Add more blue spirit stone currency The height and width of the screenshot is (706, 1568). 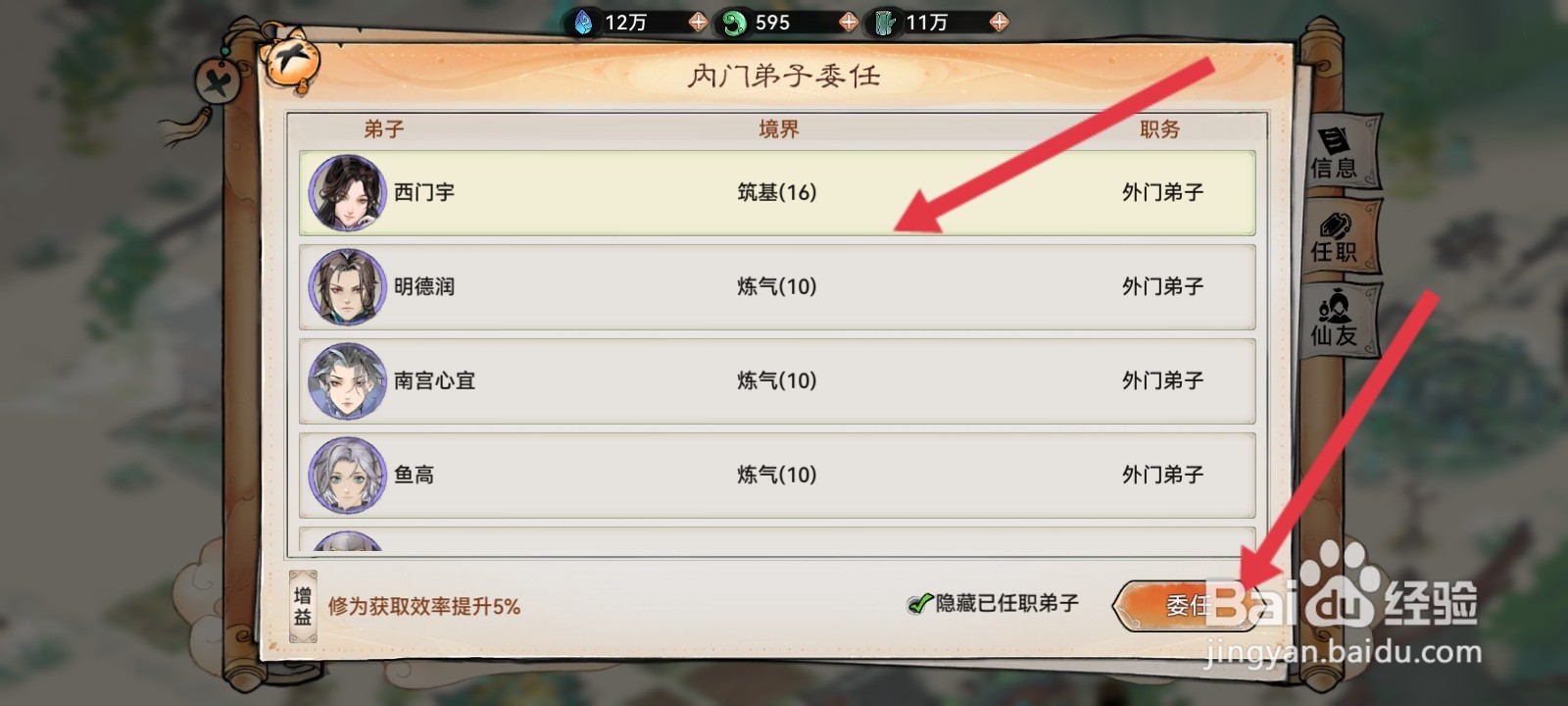698,22
